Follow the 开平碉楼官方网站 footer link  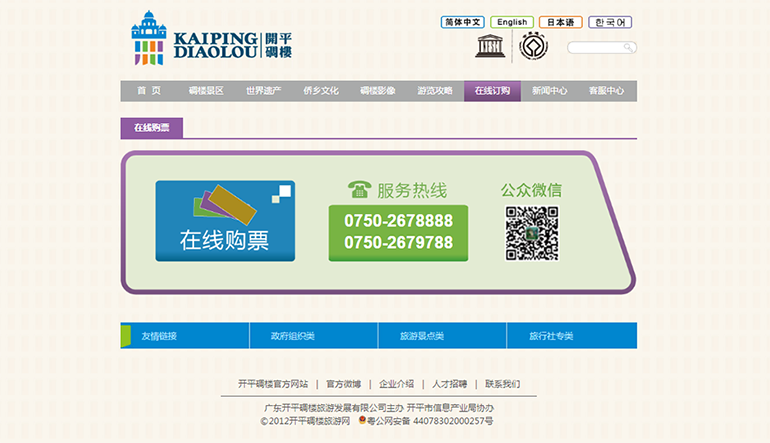[x=273, y=384]
